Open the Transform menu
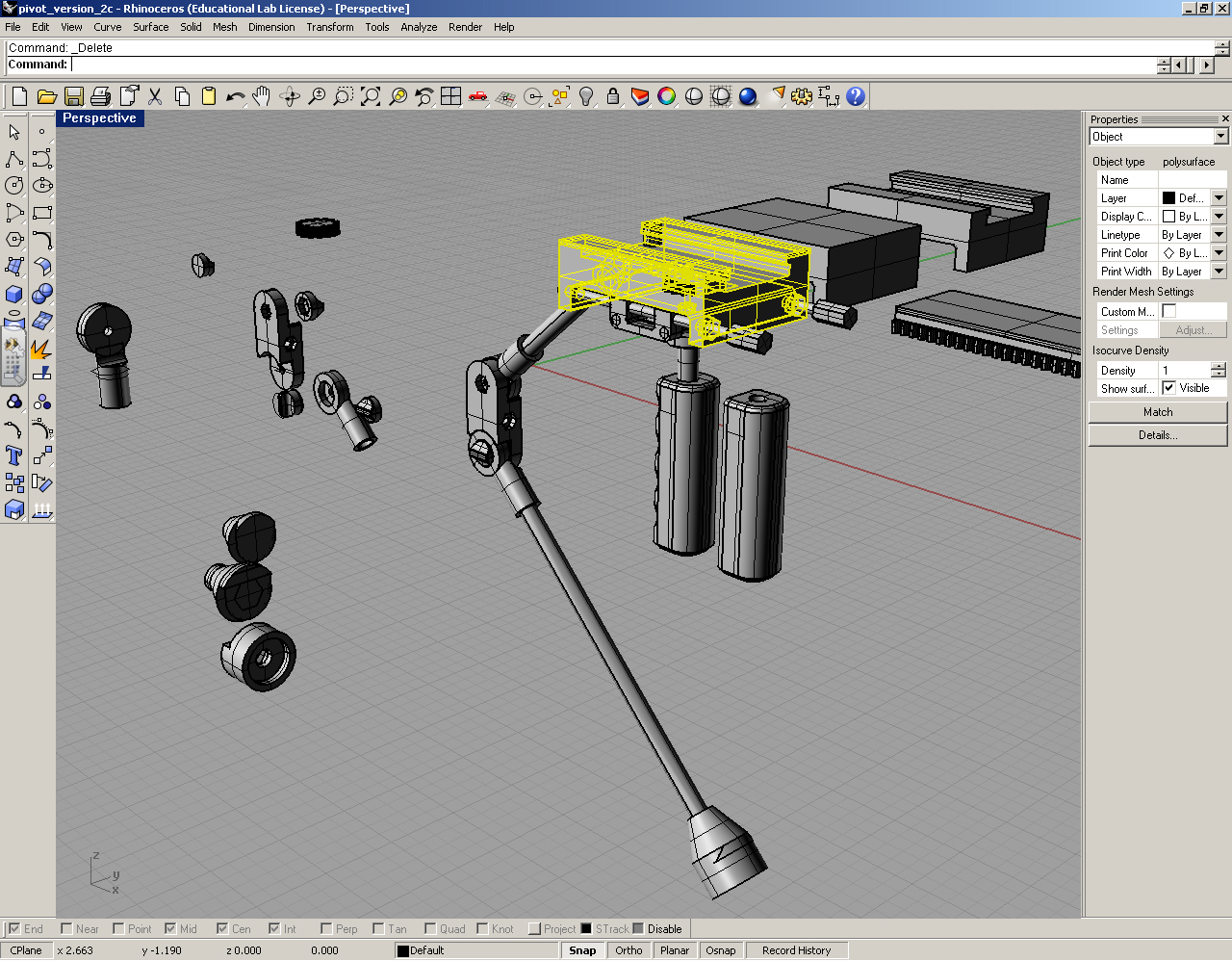This screenshot has width=1232, height=961. (x=330, y=27)
